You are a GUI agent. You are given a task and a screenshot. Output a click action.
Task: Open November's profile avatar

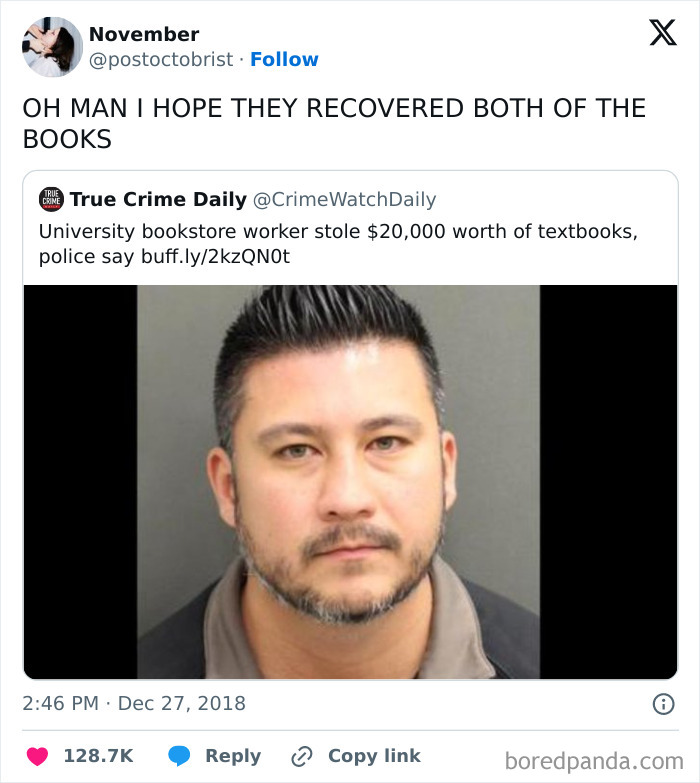(x=52, y=46)
